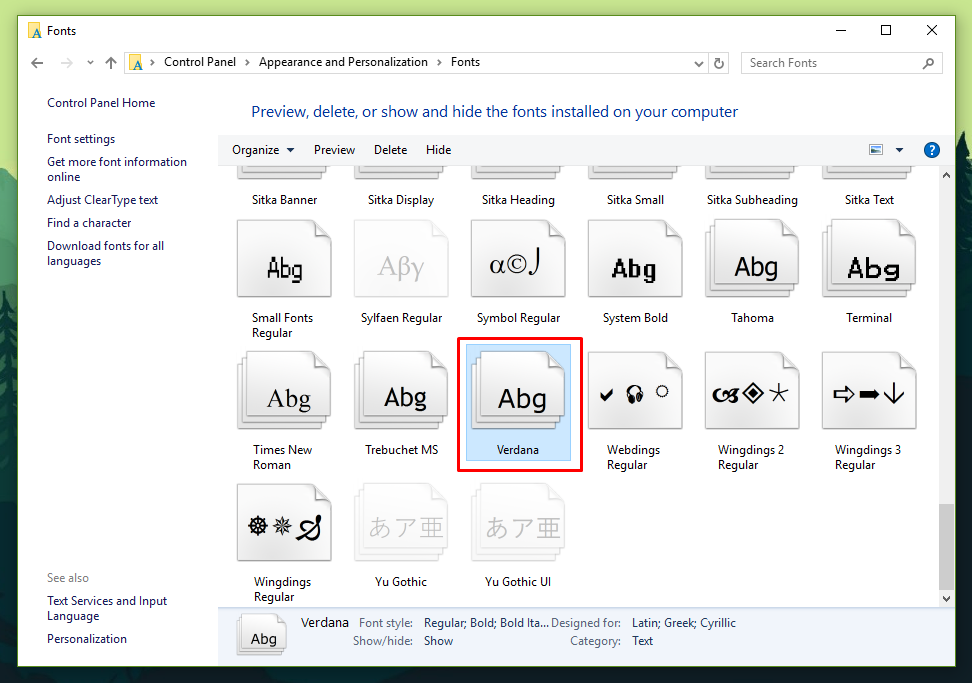The height and width of the screenshot is (683, 972).
Task: Open the Organize dropdown menu
Action: [263, 150]
